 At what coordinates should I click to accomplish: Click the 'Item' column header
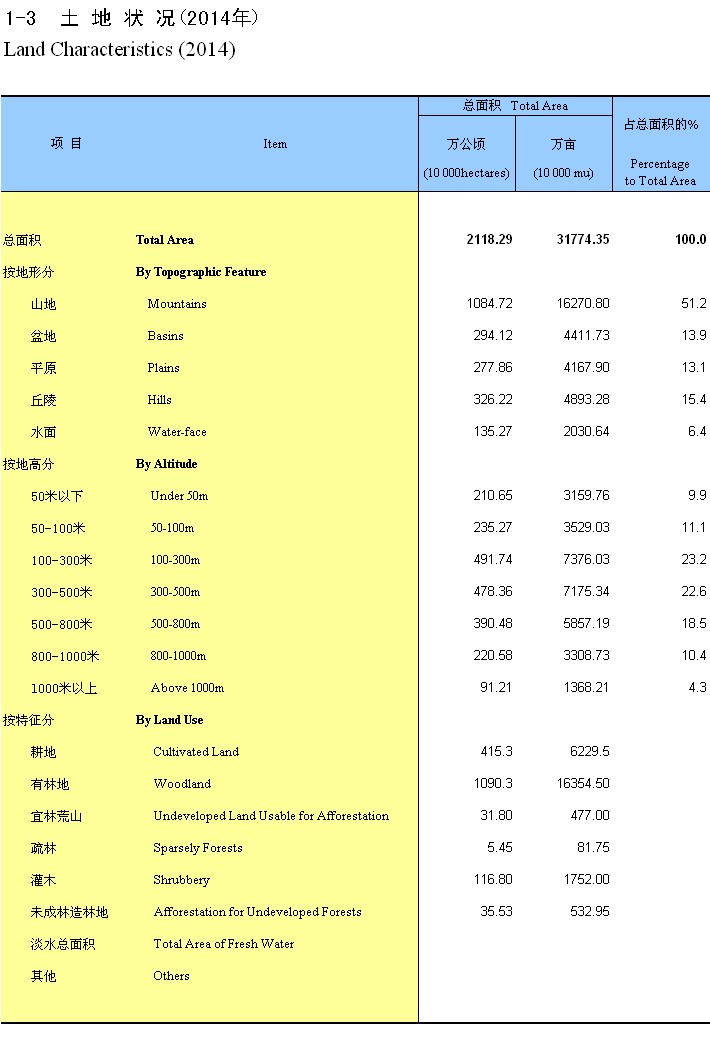tap(275, 144)
